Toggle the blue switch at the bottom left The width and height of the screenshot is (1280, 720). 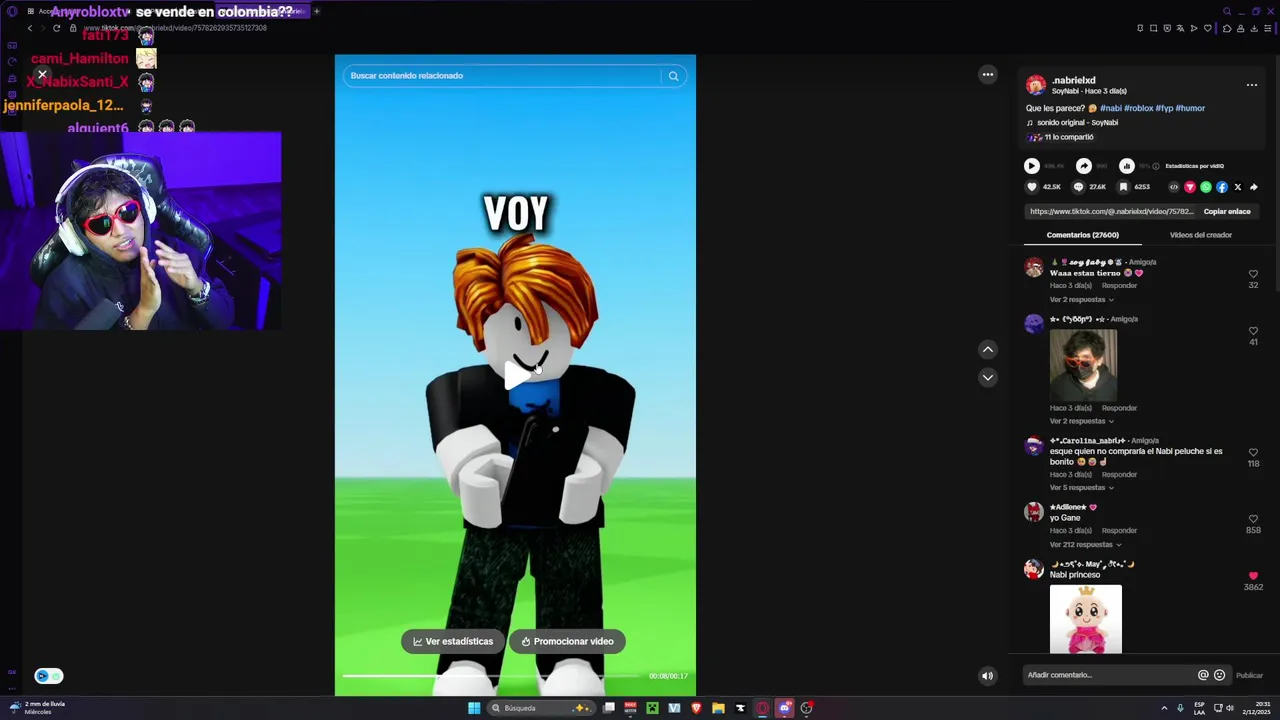48,676
